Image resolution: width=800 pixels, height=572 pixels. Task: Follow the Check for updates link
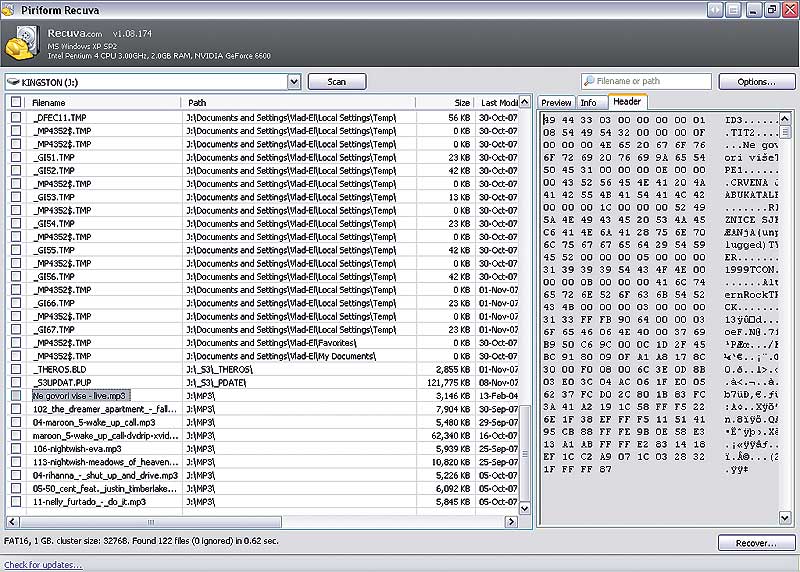[43, 565]
